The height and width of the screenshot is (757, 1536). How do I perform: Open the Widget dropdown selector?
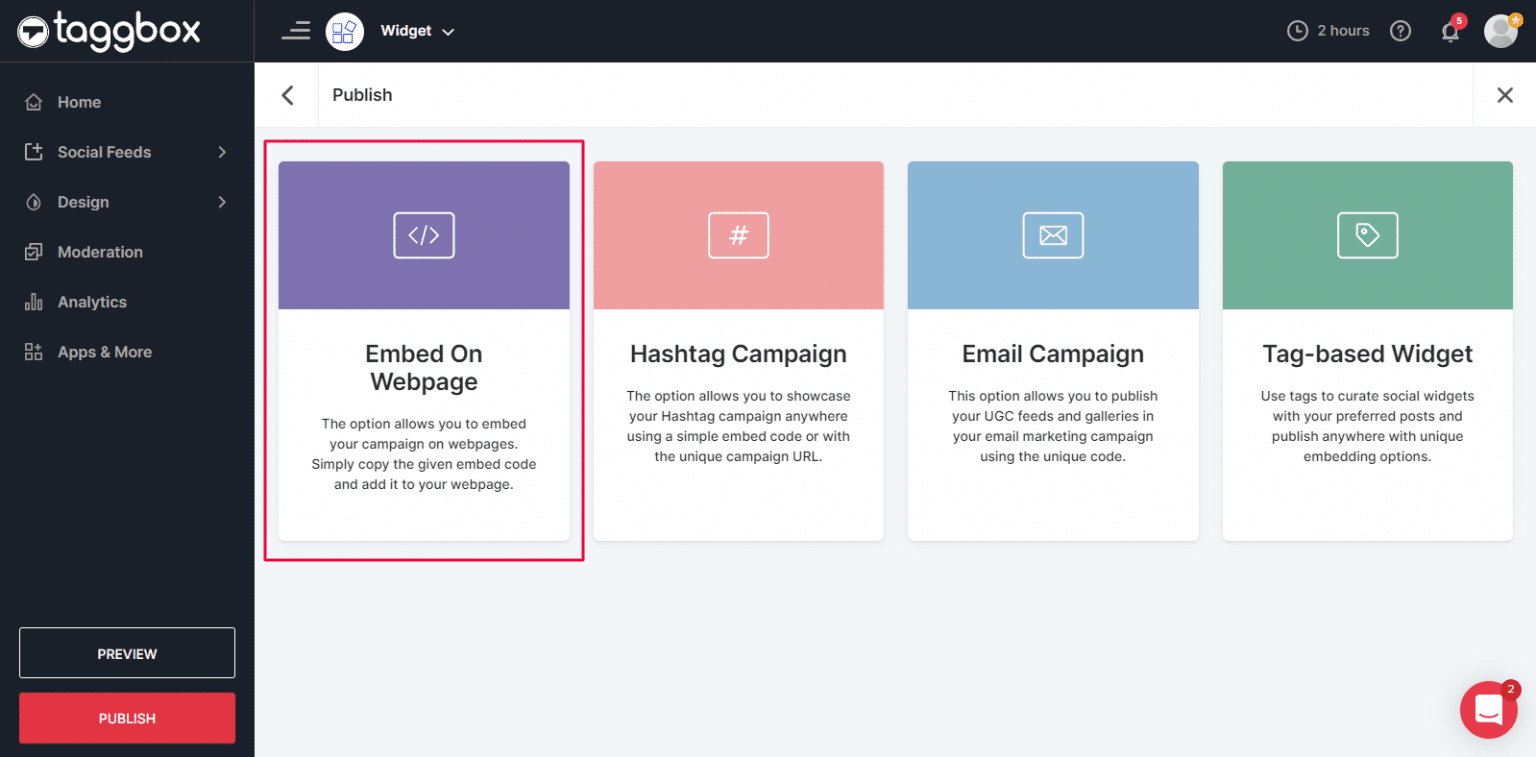pyautogui.click(x=417, y=31)
